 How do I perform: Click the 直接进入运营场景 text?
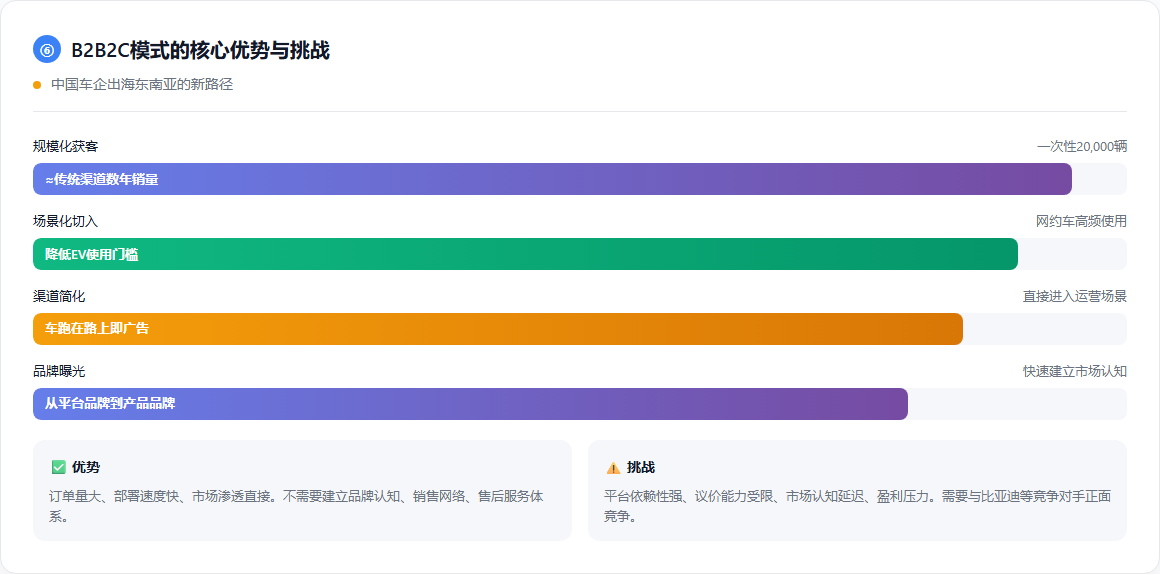click(x=1074, y=296)
